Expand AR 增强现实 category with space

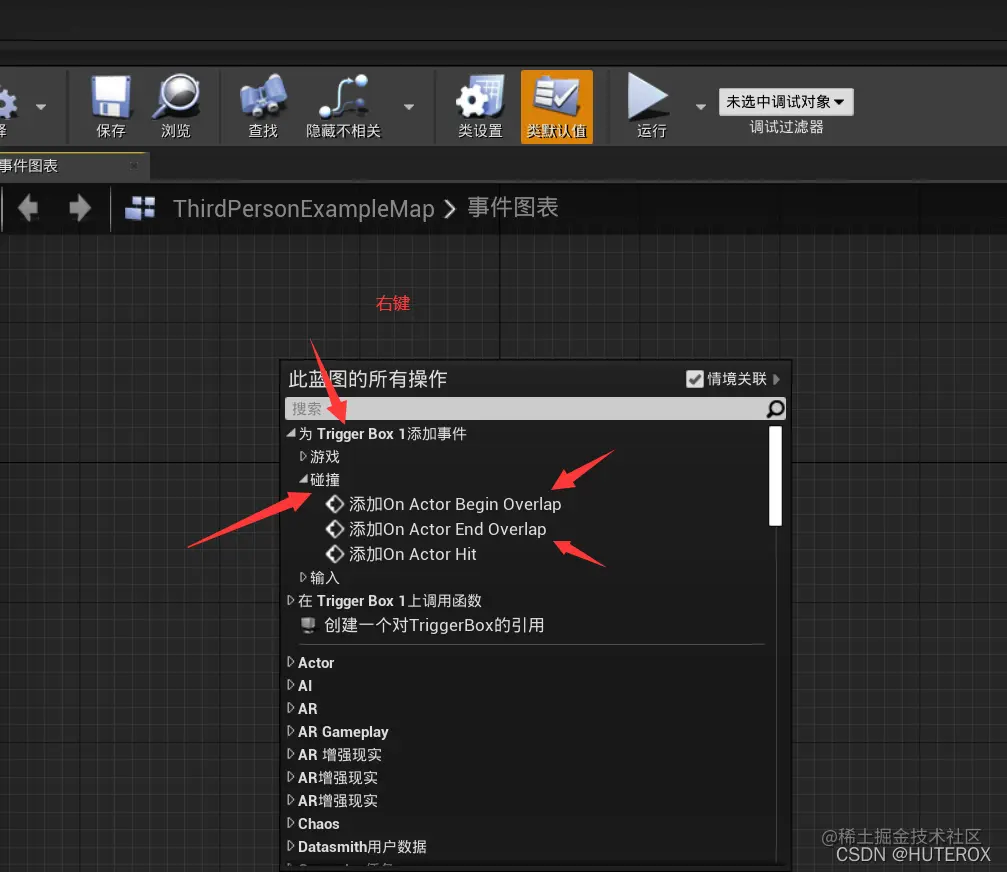pyautogui.click(x=291, y=754)
